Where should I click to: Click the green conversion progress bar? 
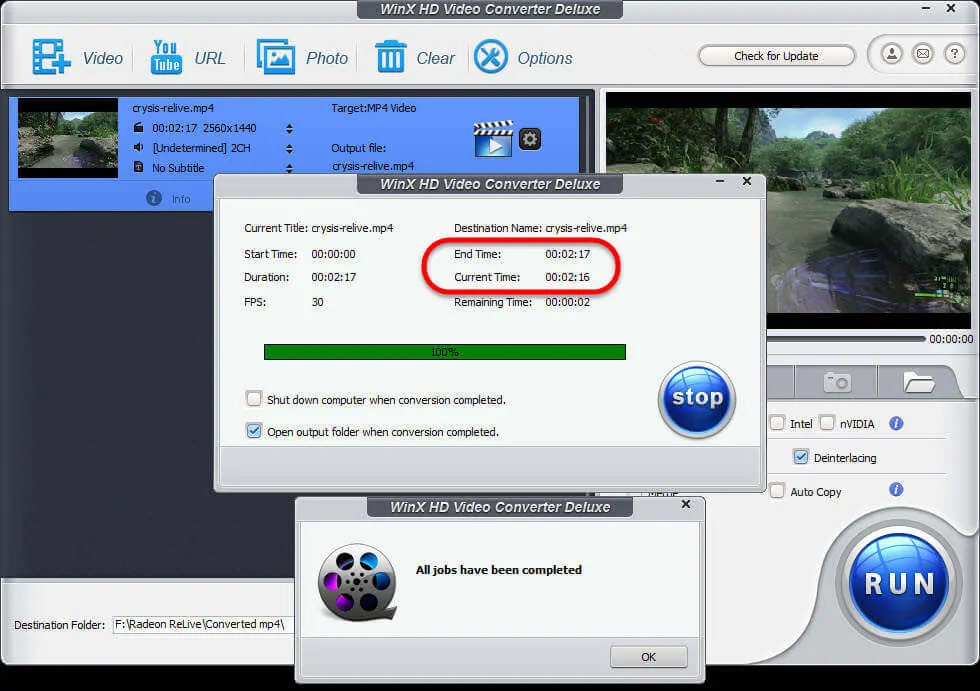445,352
